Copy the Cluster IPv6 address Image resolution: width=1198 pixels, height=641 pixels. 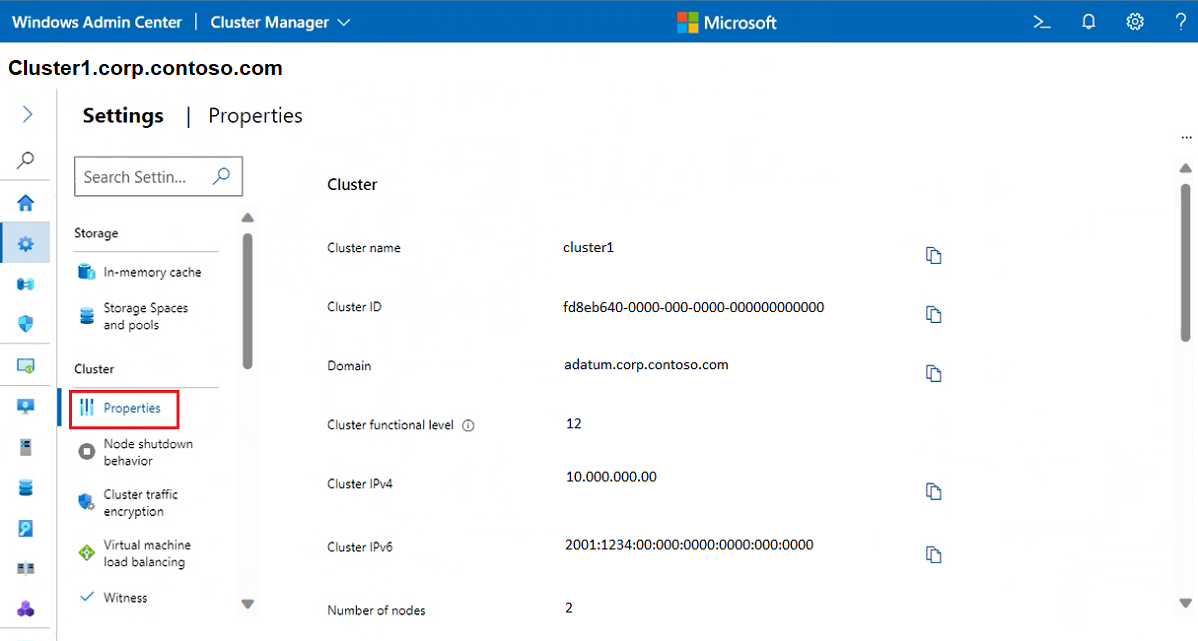click(x=934, y=554)
